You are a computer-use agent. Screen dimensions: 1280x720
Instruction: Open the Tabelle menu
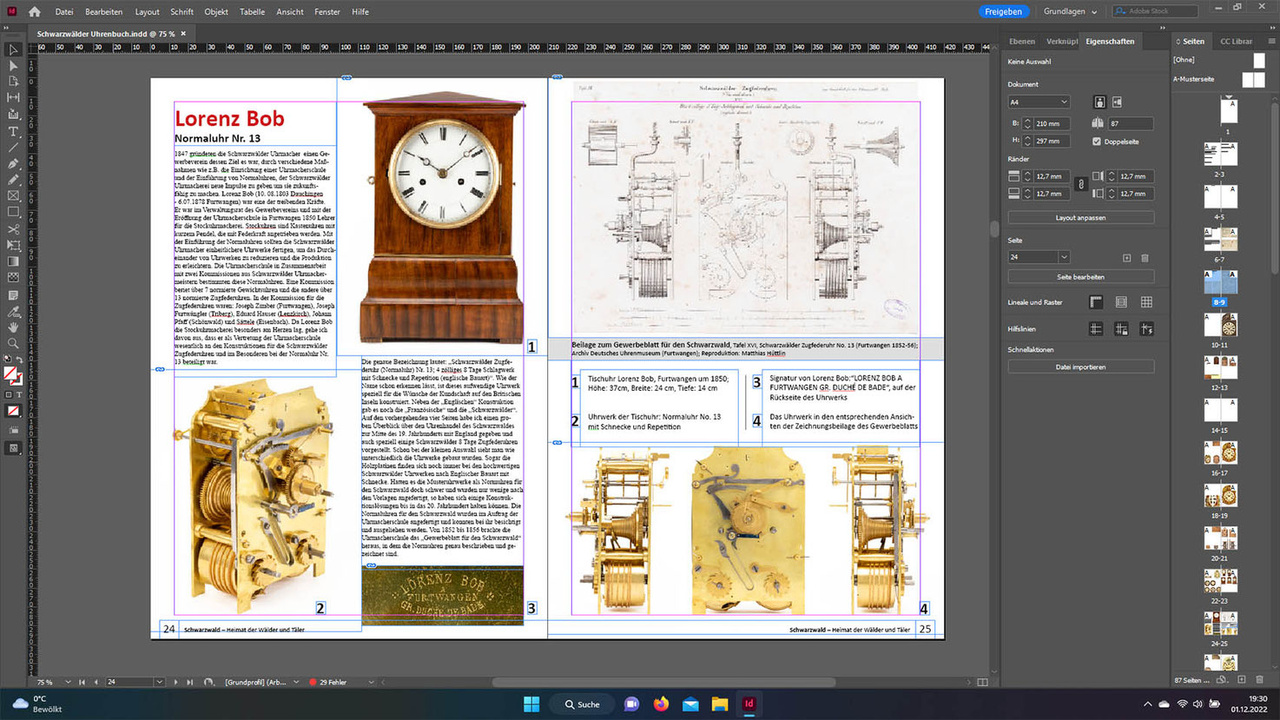coord(253,12)
